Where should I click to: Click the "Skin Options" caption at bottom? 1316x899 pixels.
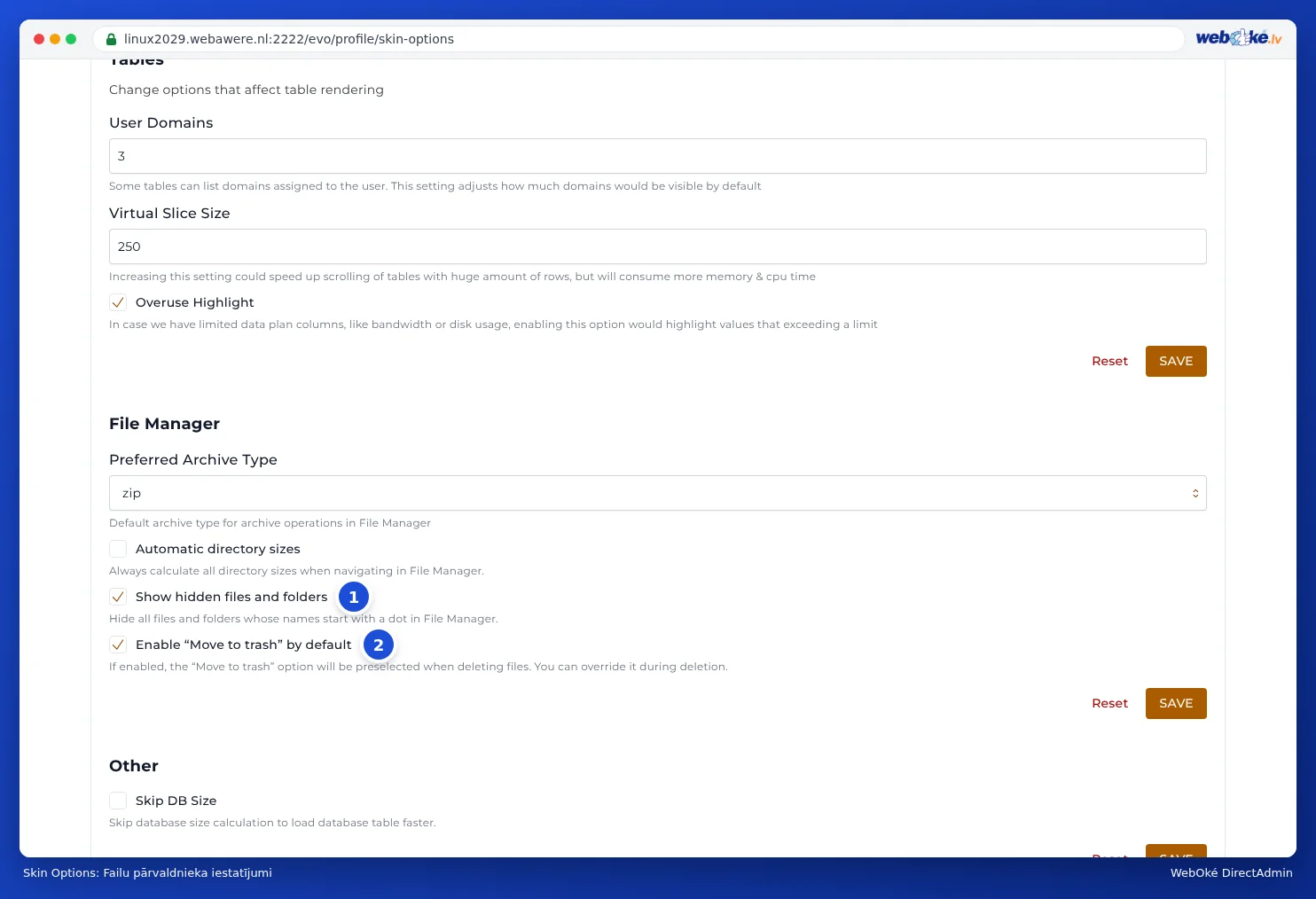147,873
